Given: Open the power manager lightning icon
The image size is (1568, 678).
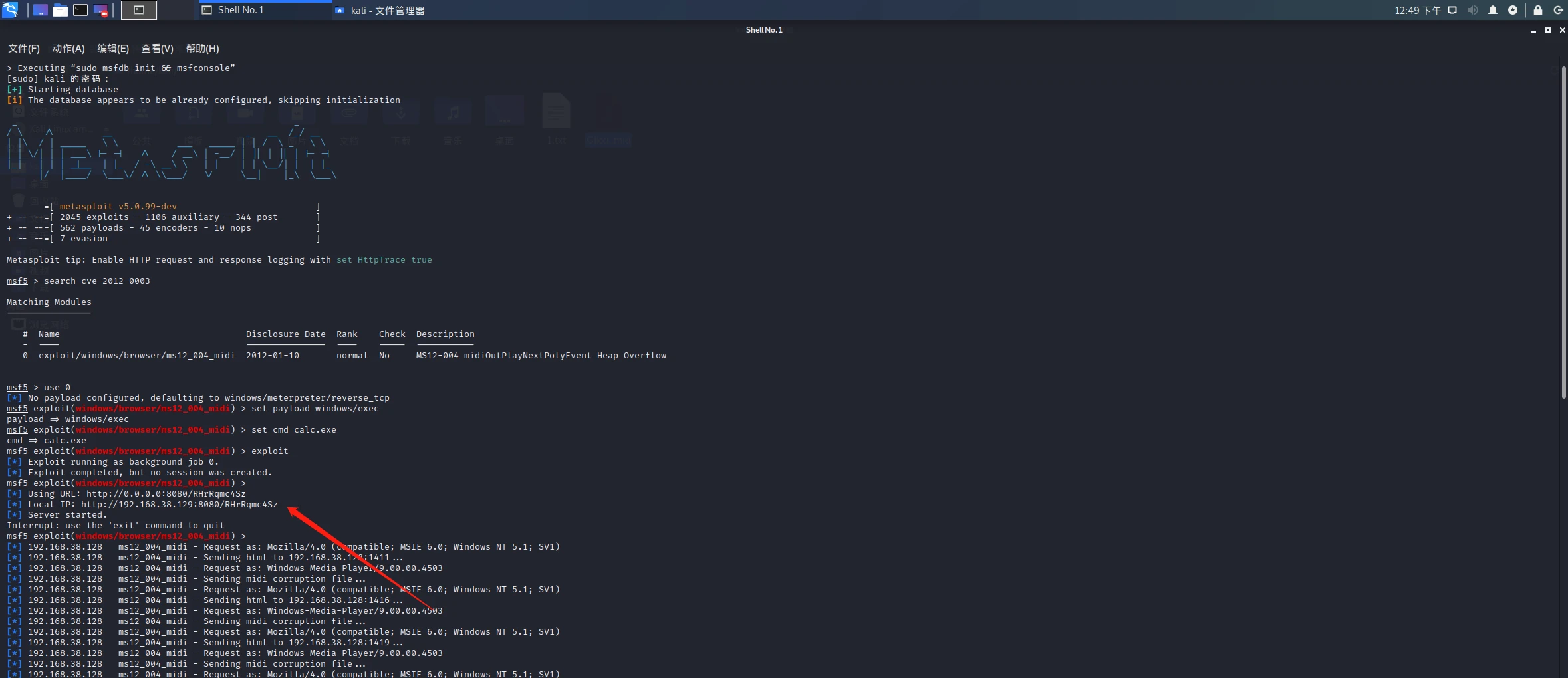Looking at the screenshot, I should (1513, 10).
